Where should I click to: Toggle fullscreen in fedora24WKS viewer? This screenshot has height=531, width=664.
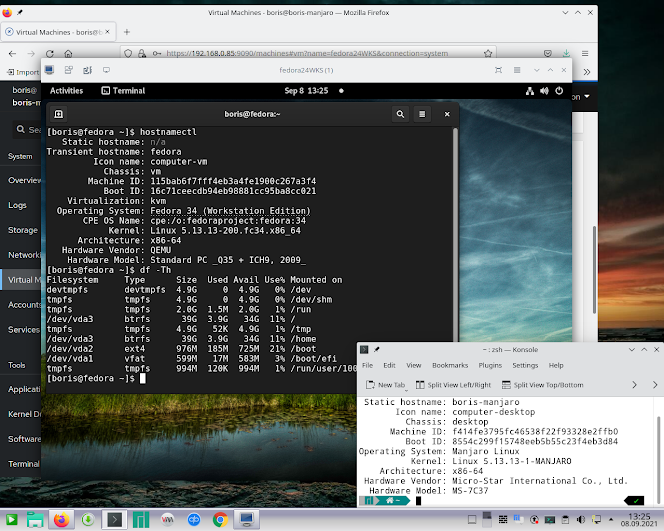point(498,70)
